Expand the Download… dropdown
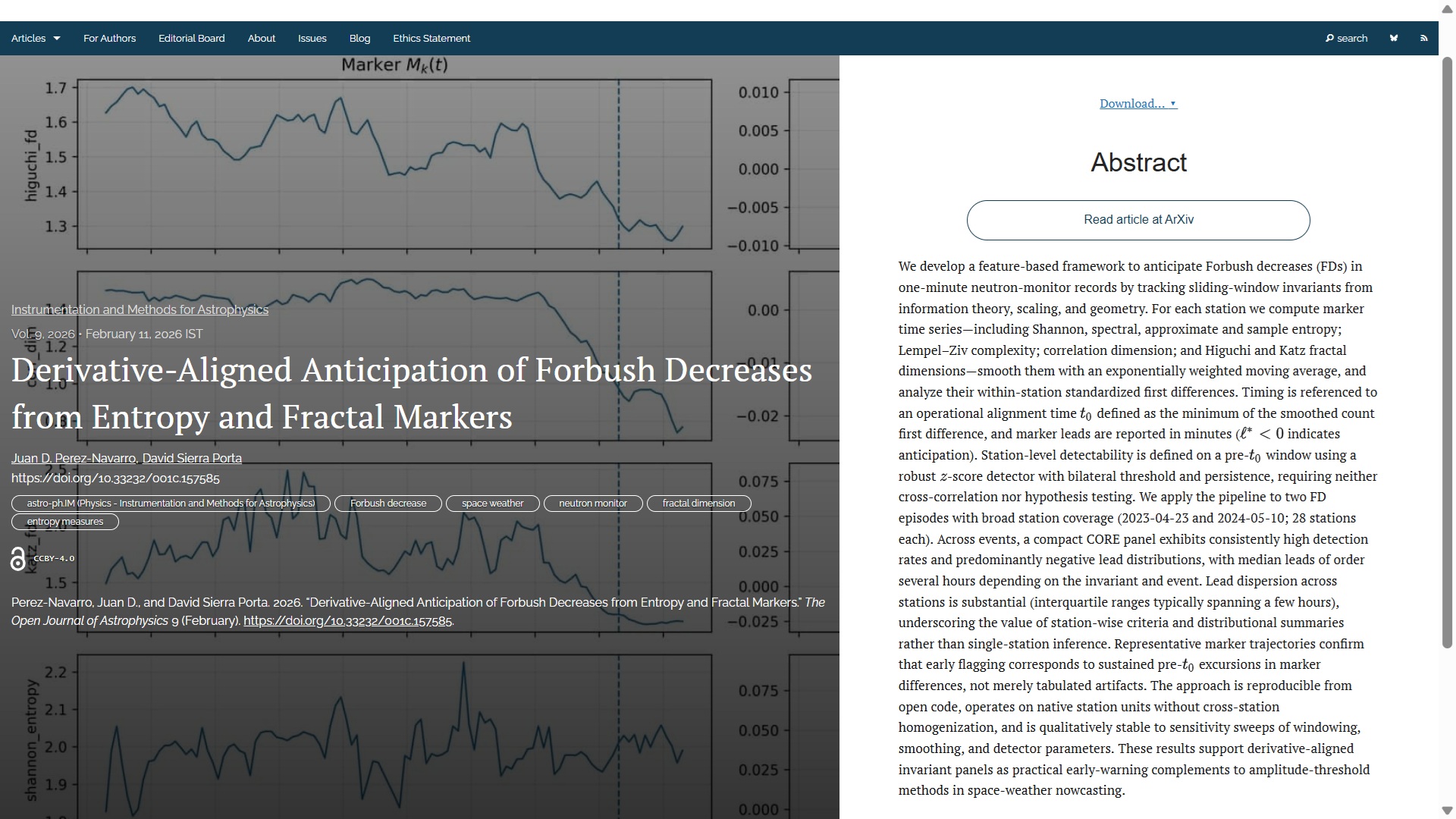This screenshot has height=819, width=1456. [x=1138, y=104]
